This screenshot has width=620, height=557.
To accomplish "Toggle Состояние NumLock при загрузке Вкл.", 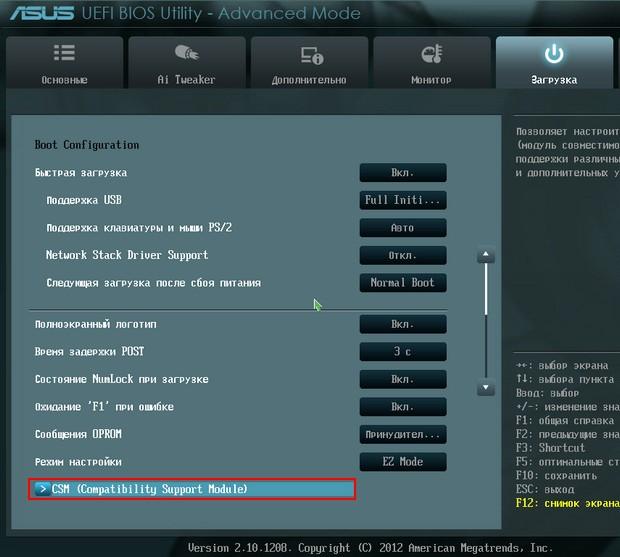I will click(403, 379).
